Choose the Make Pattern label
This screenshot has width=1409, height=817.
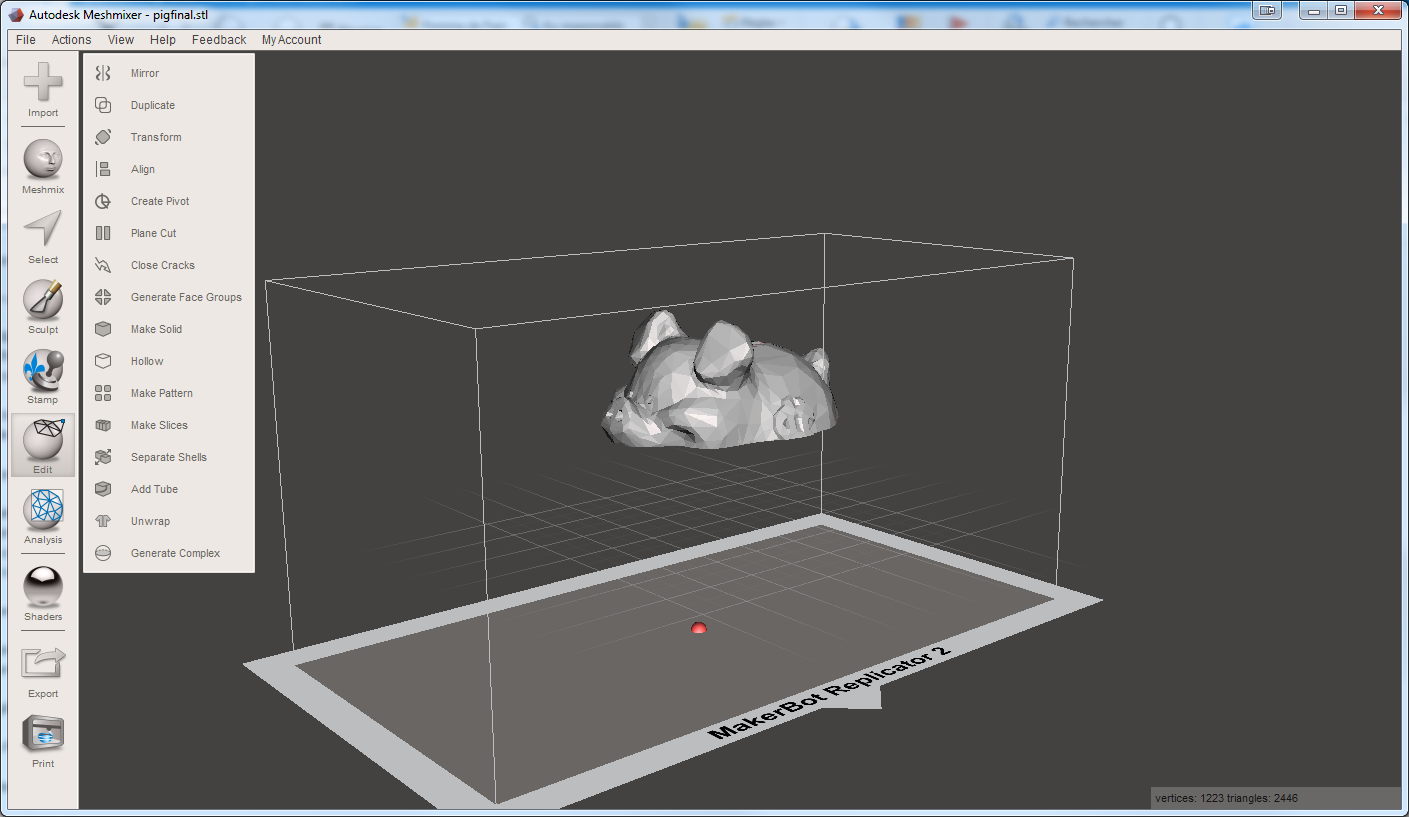(162, 393)
